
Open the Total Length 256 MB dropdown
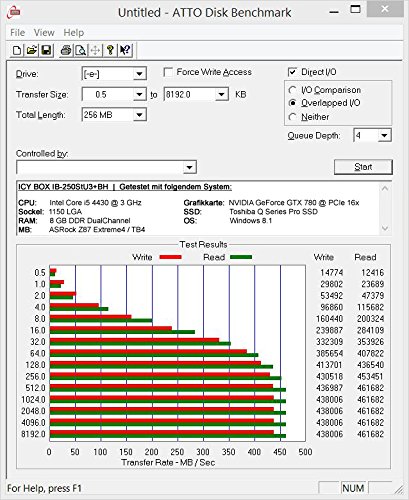pos(139,115)
